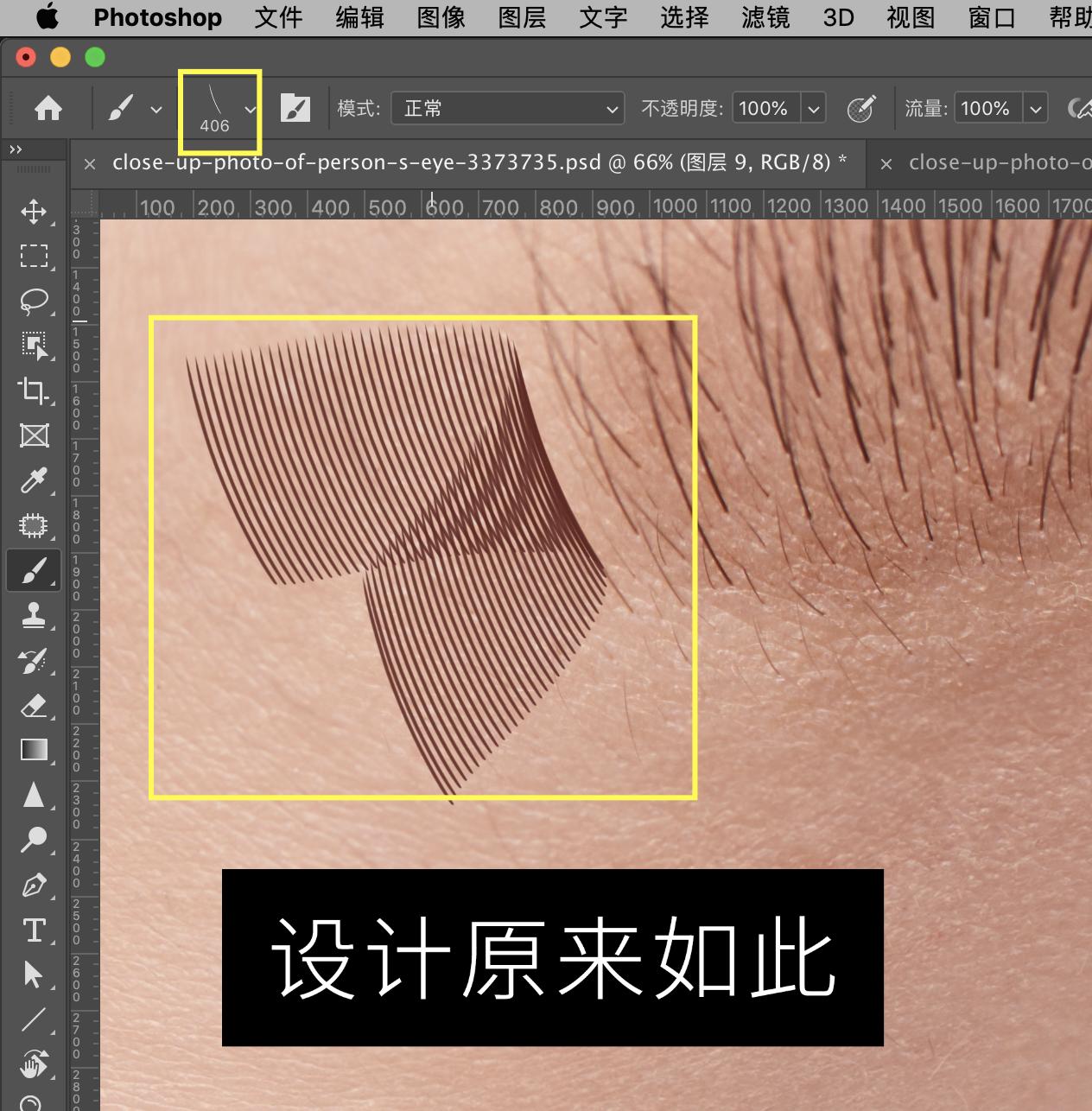Select the Pen tool
The image size is (1092, 1111).
point(34,885)
